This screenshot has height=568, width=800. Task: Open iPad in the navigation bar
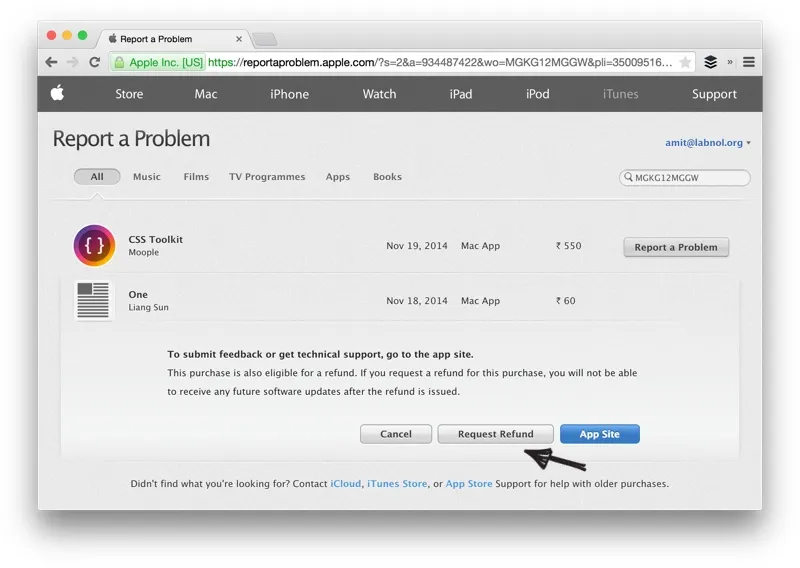[x=461, y=94]
